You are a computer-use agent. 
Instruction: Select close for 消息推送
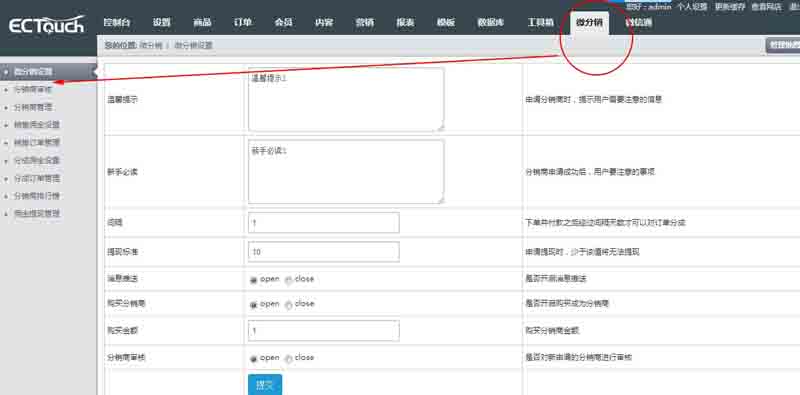tap(288, 280)
